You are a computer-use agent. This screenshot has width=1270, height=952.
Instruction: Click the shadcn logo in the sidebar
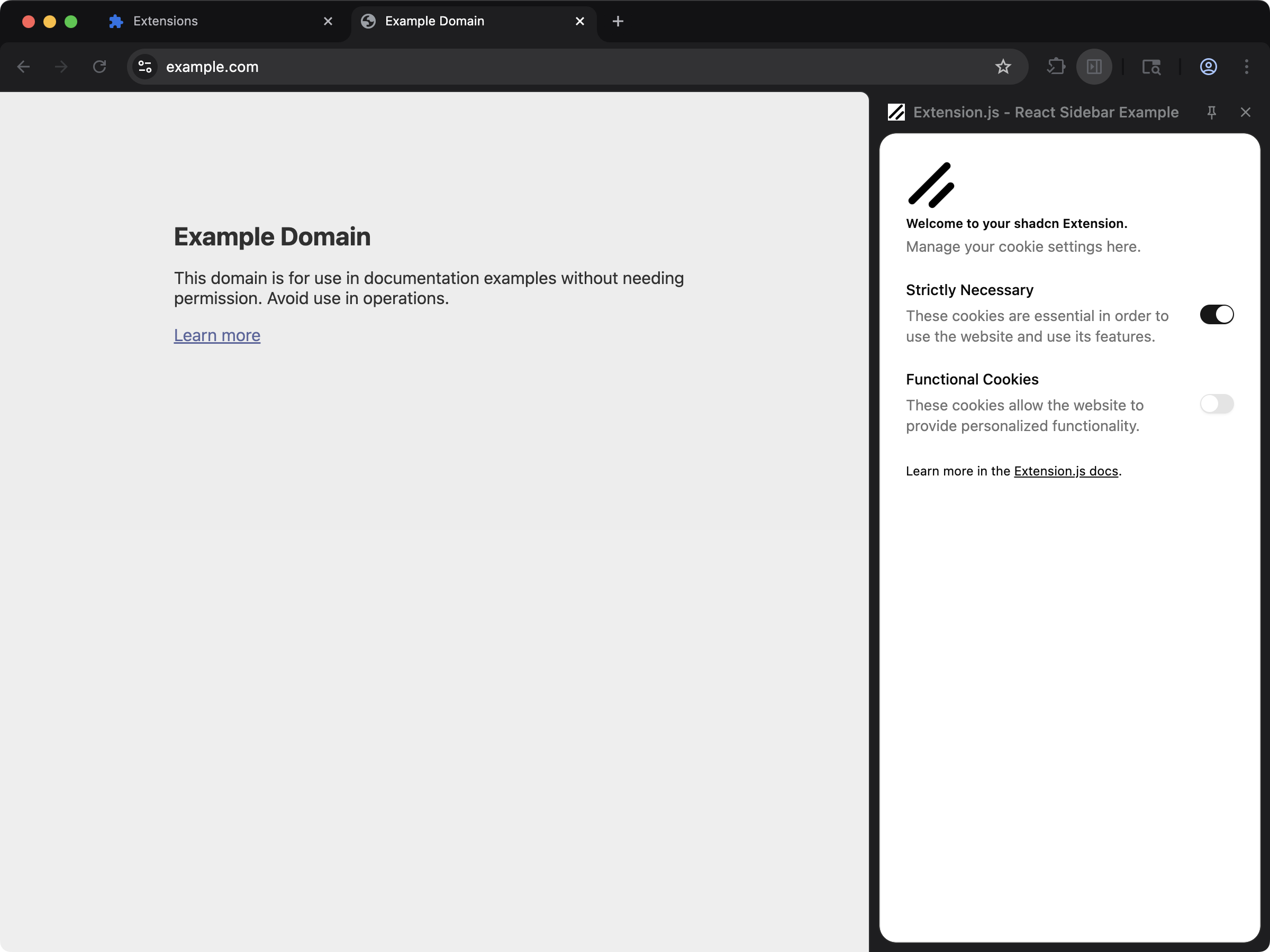point(930,184)
